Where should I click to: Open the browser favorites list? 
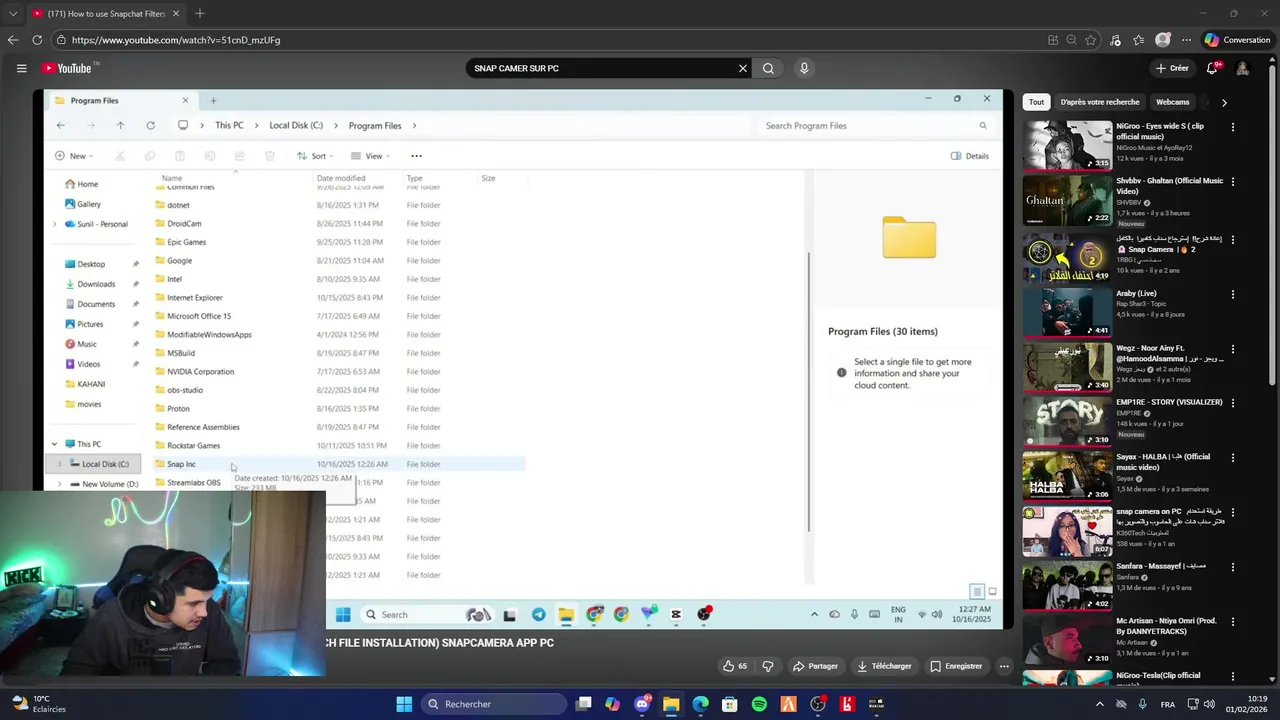point(1139,40)
